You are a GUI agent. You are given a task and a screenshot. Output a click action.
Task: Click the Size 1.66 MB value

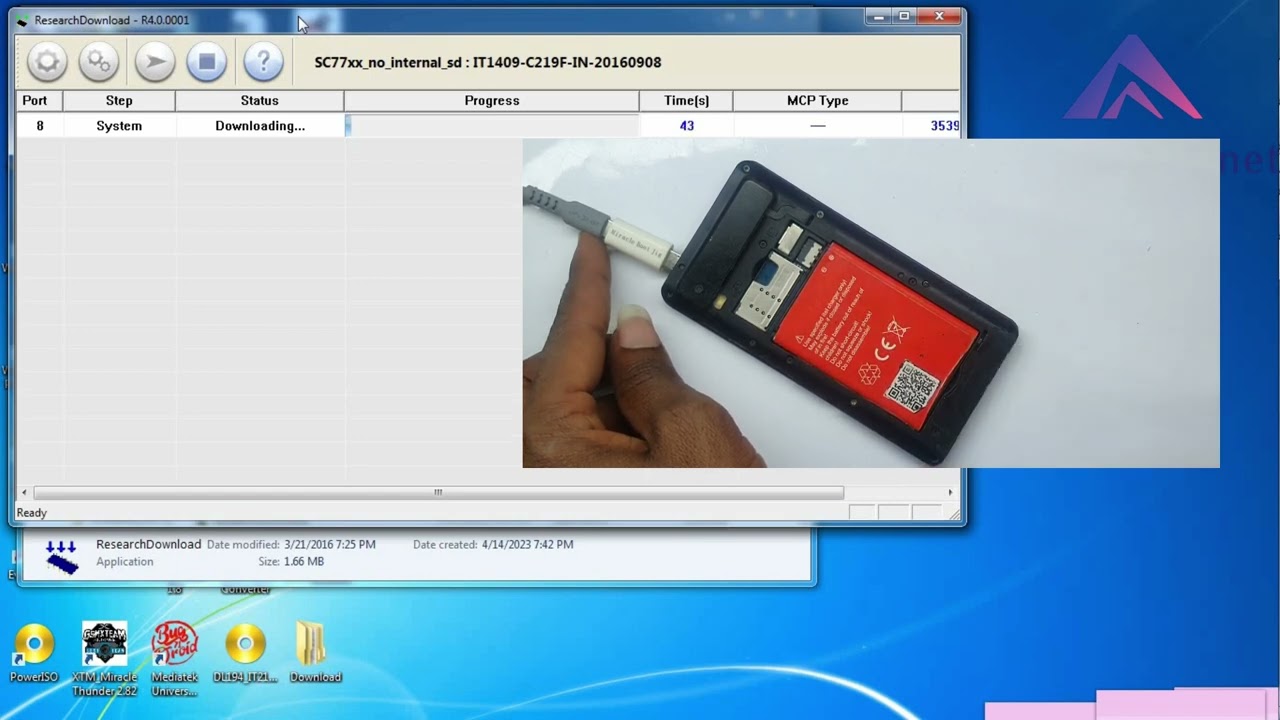pos(303,562)
